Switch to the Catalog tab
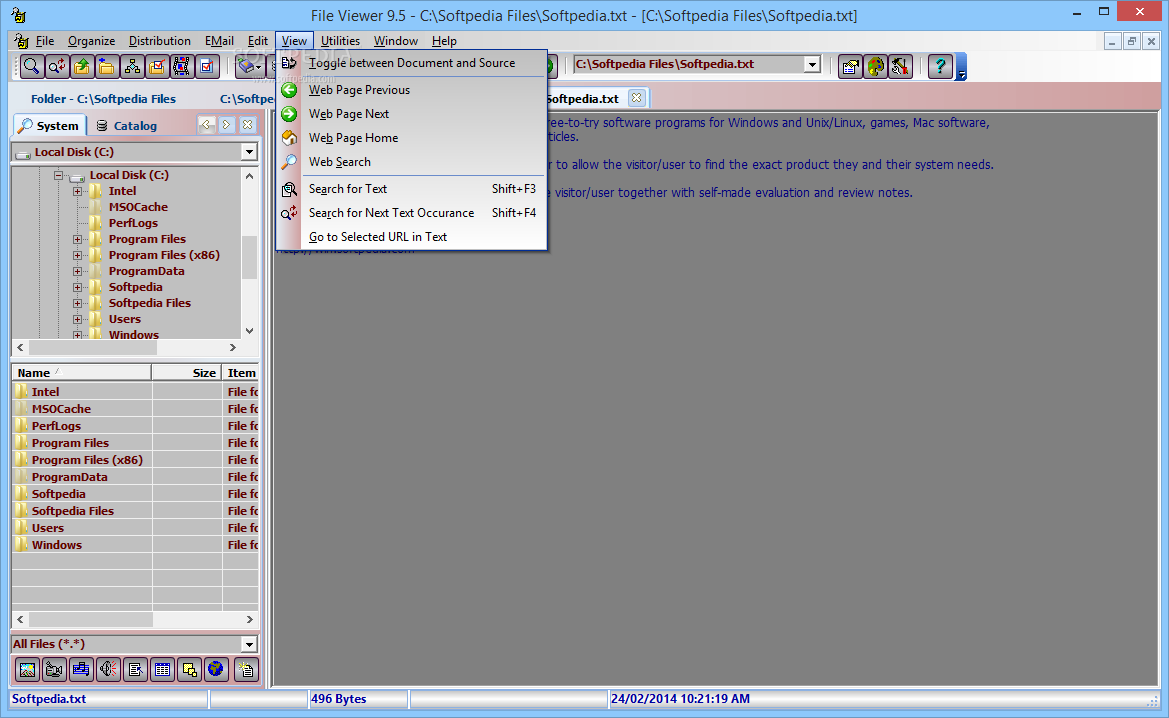 tap(127, 125)
